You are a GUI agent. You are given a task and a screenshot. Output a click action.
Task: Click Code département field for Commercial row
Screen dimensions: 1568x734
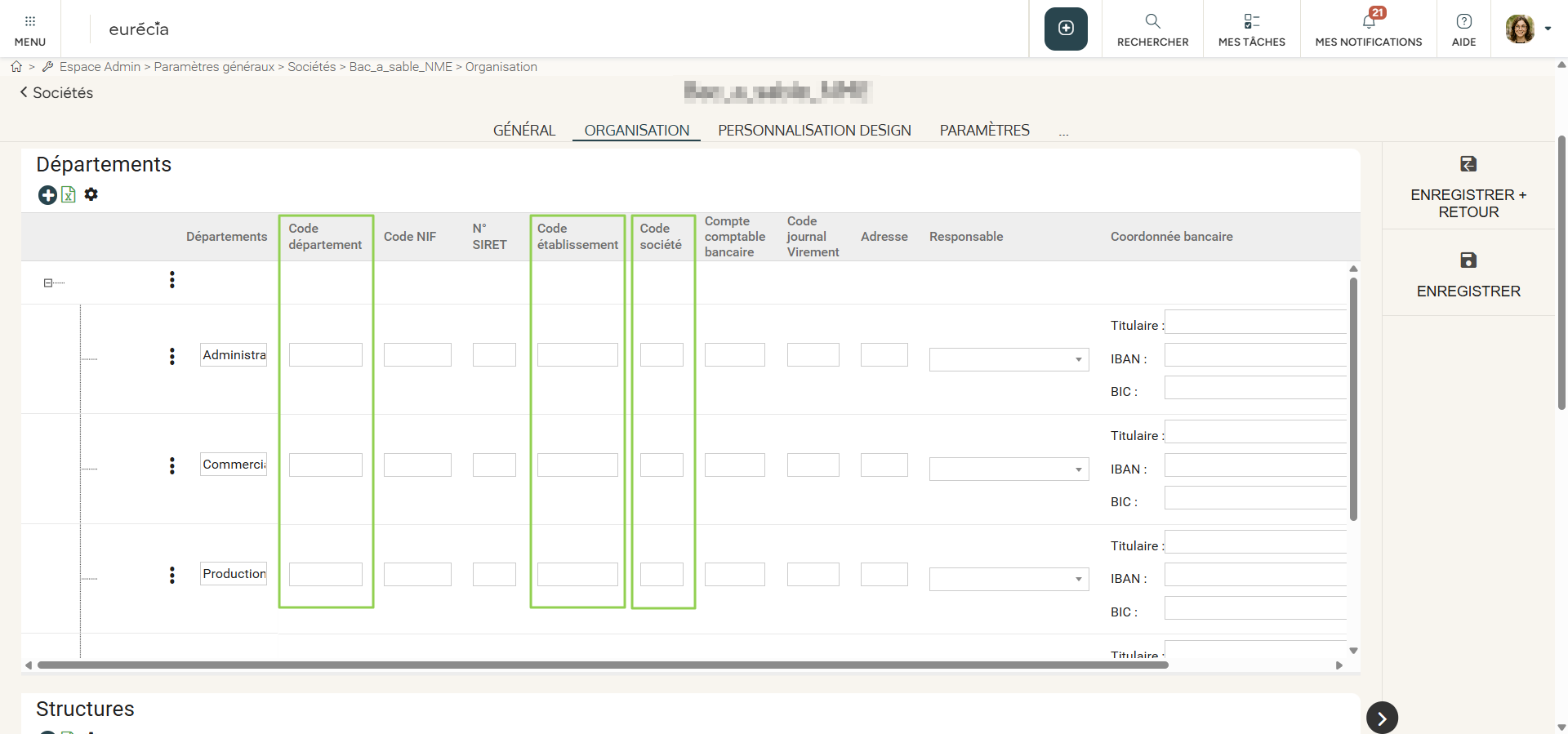coord(325,465)
